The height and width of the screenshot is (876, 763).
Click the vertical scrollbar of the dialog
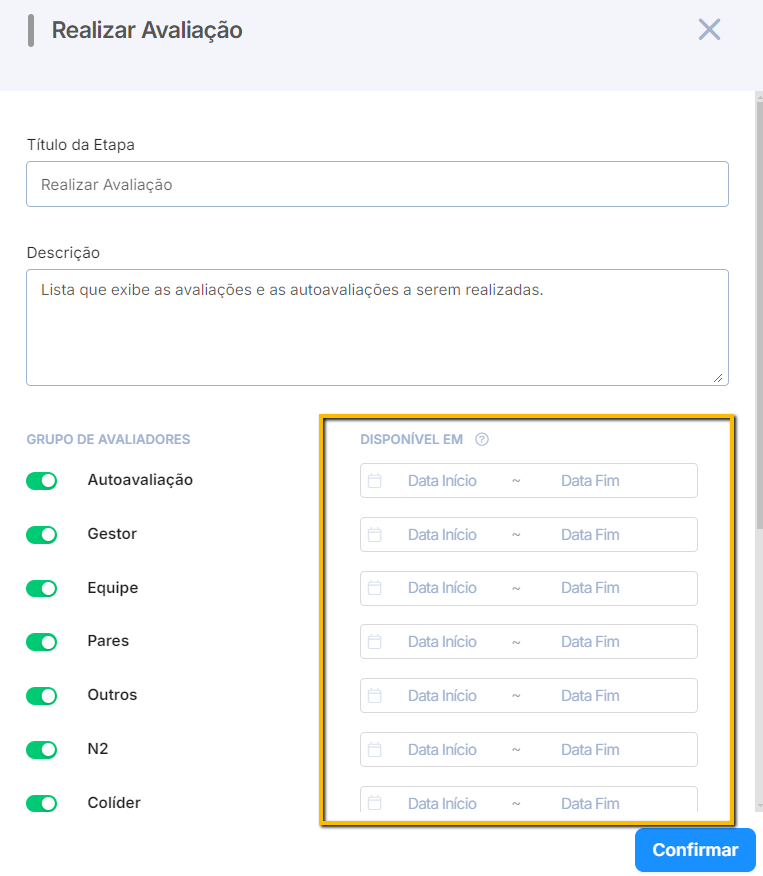click(x=757, y=300)
